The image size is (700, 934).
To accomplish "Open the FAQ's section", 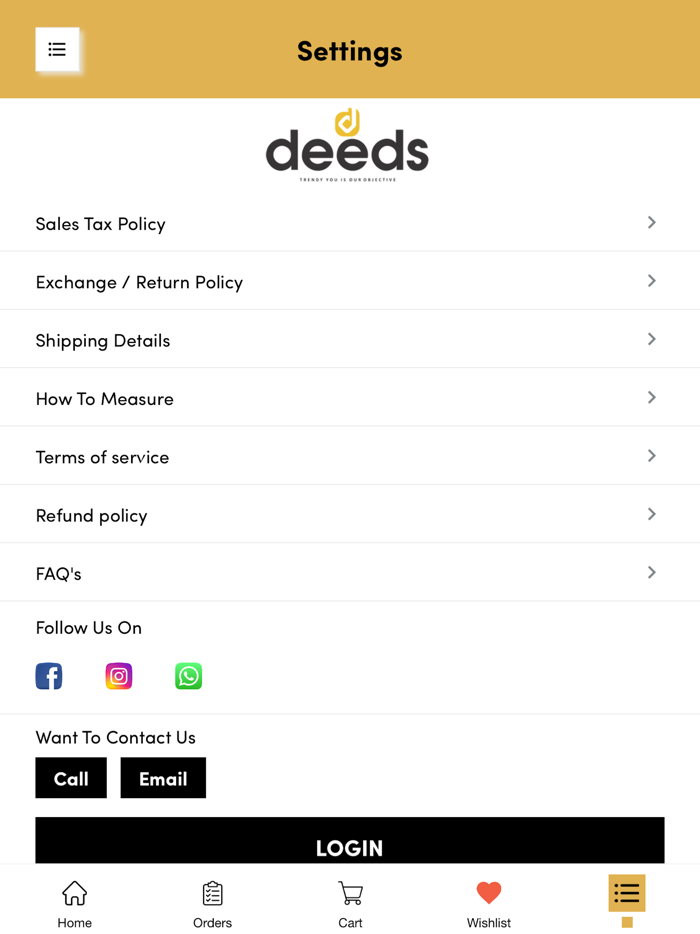I will tap(350, 572).
